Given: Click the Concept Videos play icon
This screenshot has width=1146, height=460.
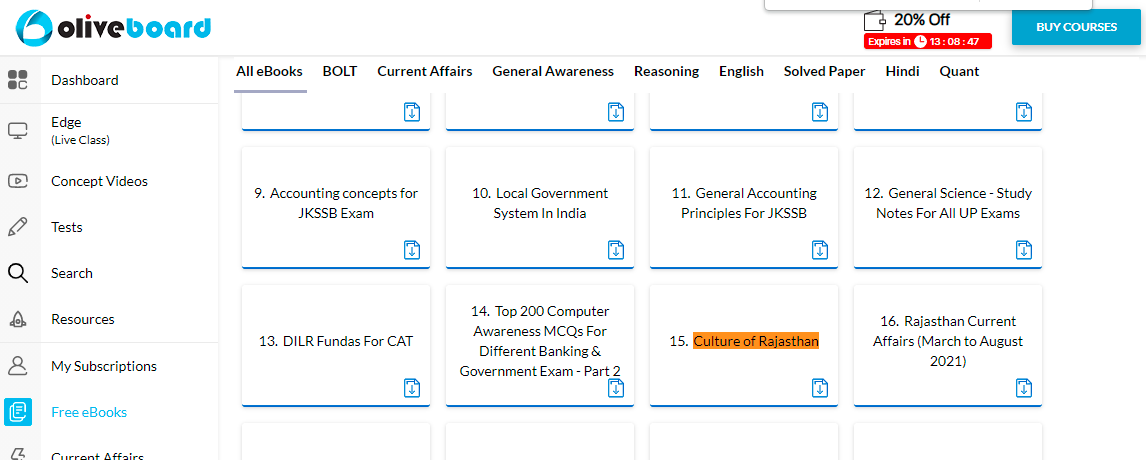Looking at the screenshot, I should 18,181.
